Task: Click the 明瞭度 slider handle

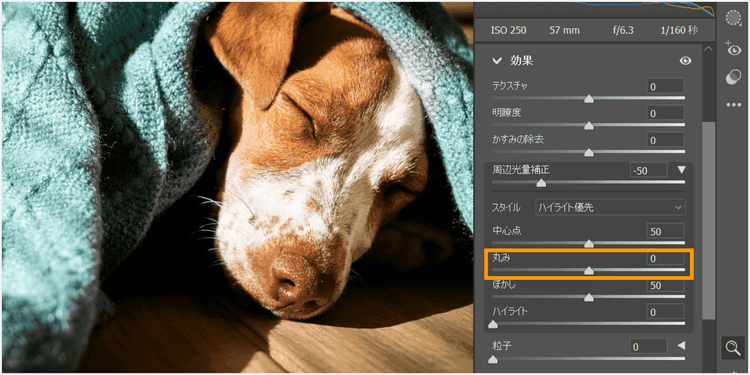Action: [589, 125]
